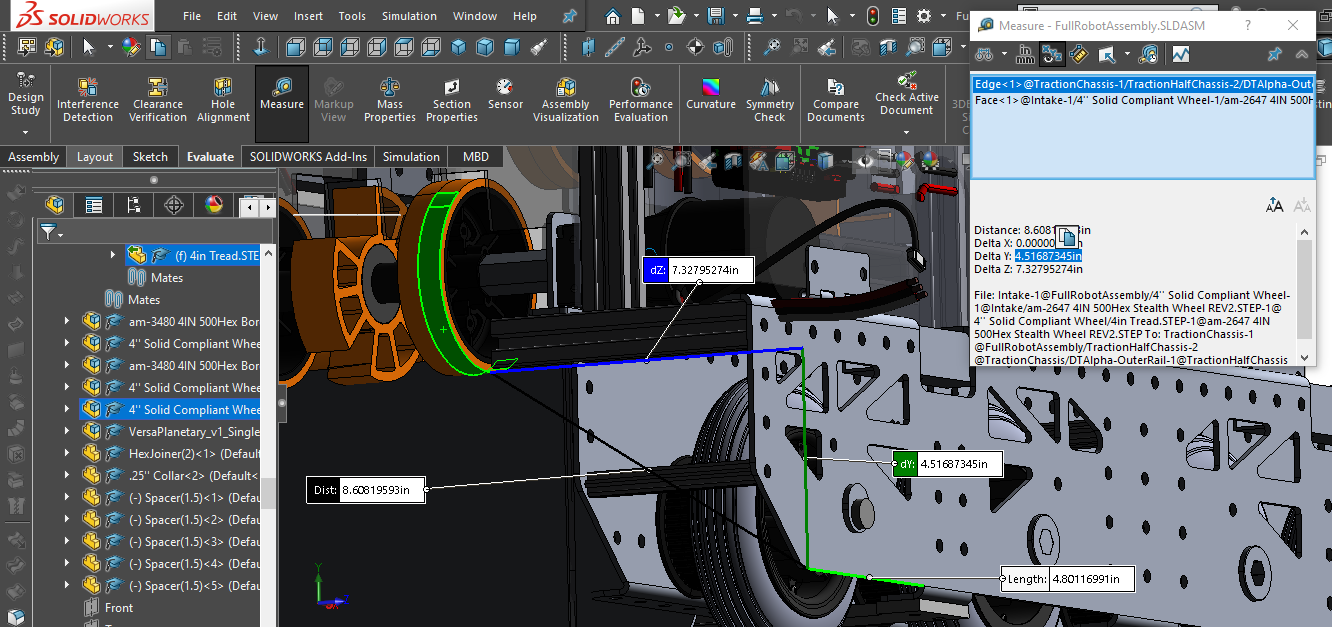Open Options gear icon
The height and width of the screenshot is (627, 1332).
click(923, 16)
